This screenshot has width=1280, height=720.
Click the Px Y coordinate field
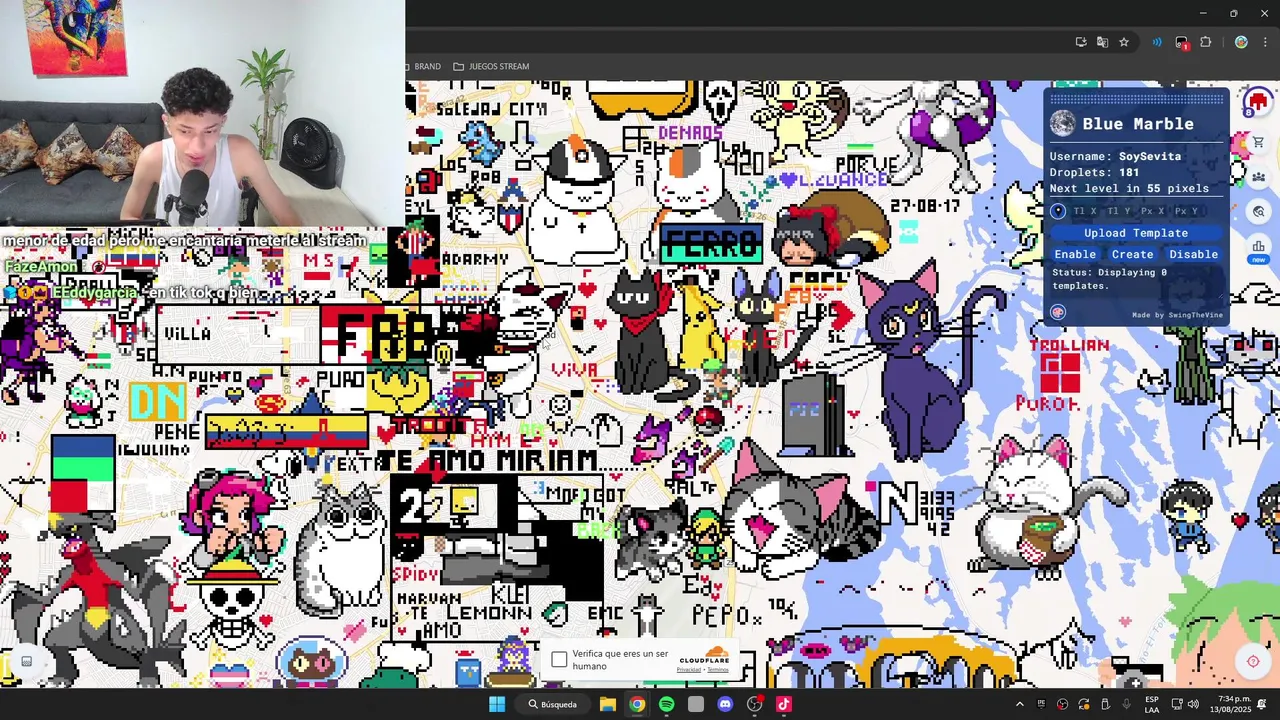point(1186,211)
